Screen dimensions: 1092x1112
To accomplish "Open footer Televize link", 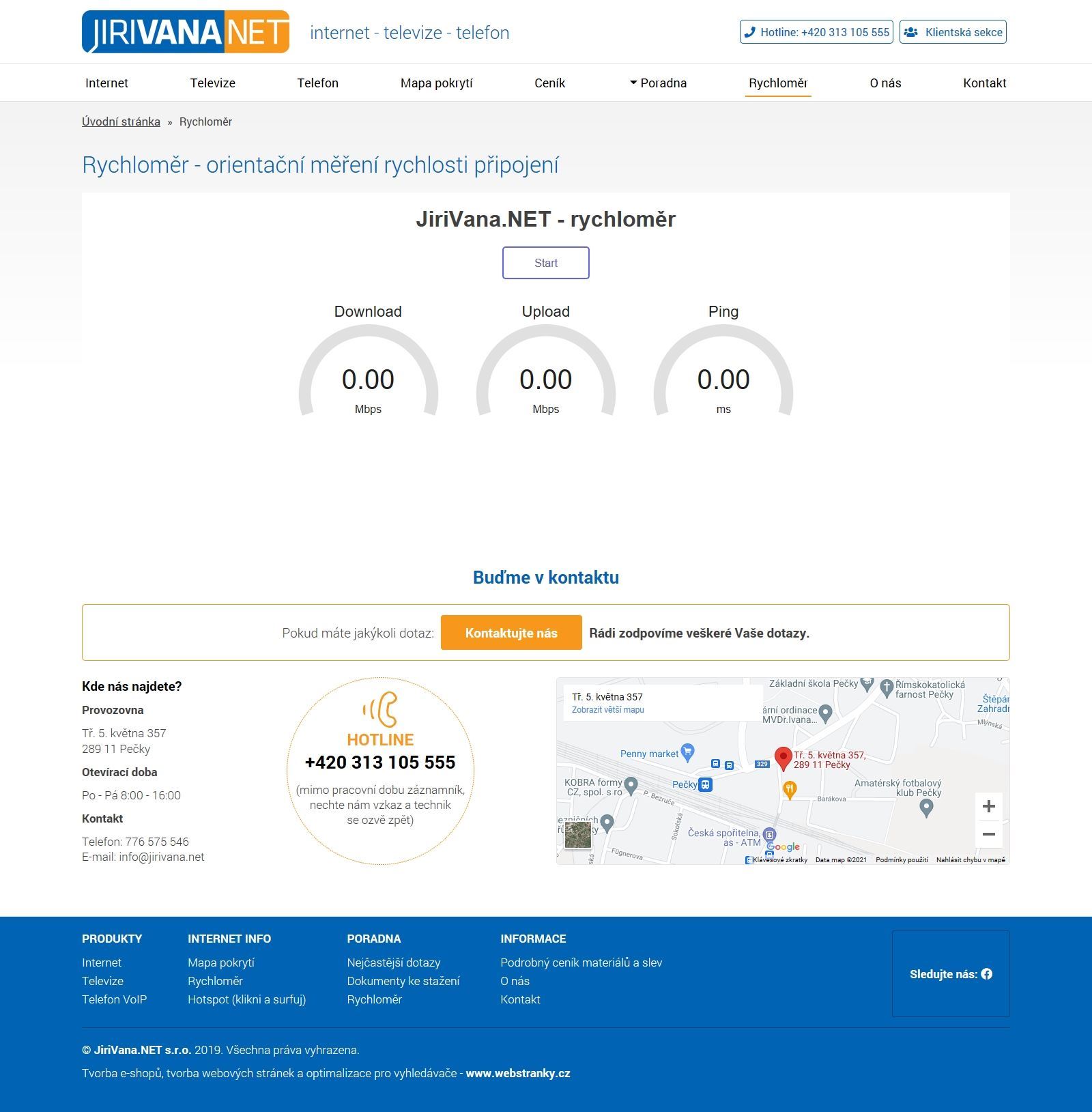I will [102, 981].
